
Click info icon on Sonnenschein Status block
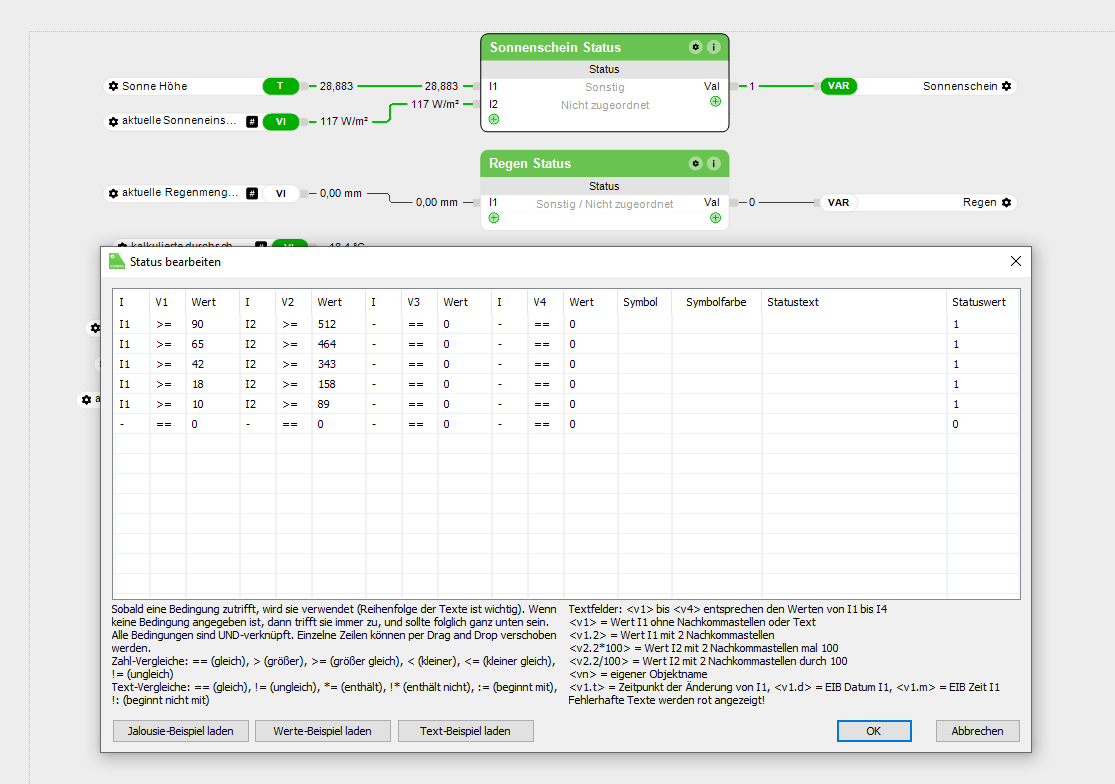point(713,47)
